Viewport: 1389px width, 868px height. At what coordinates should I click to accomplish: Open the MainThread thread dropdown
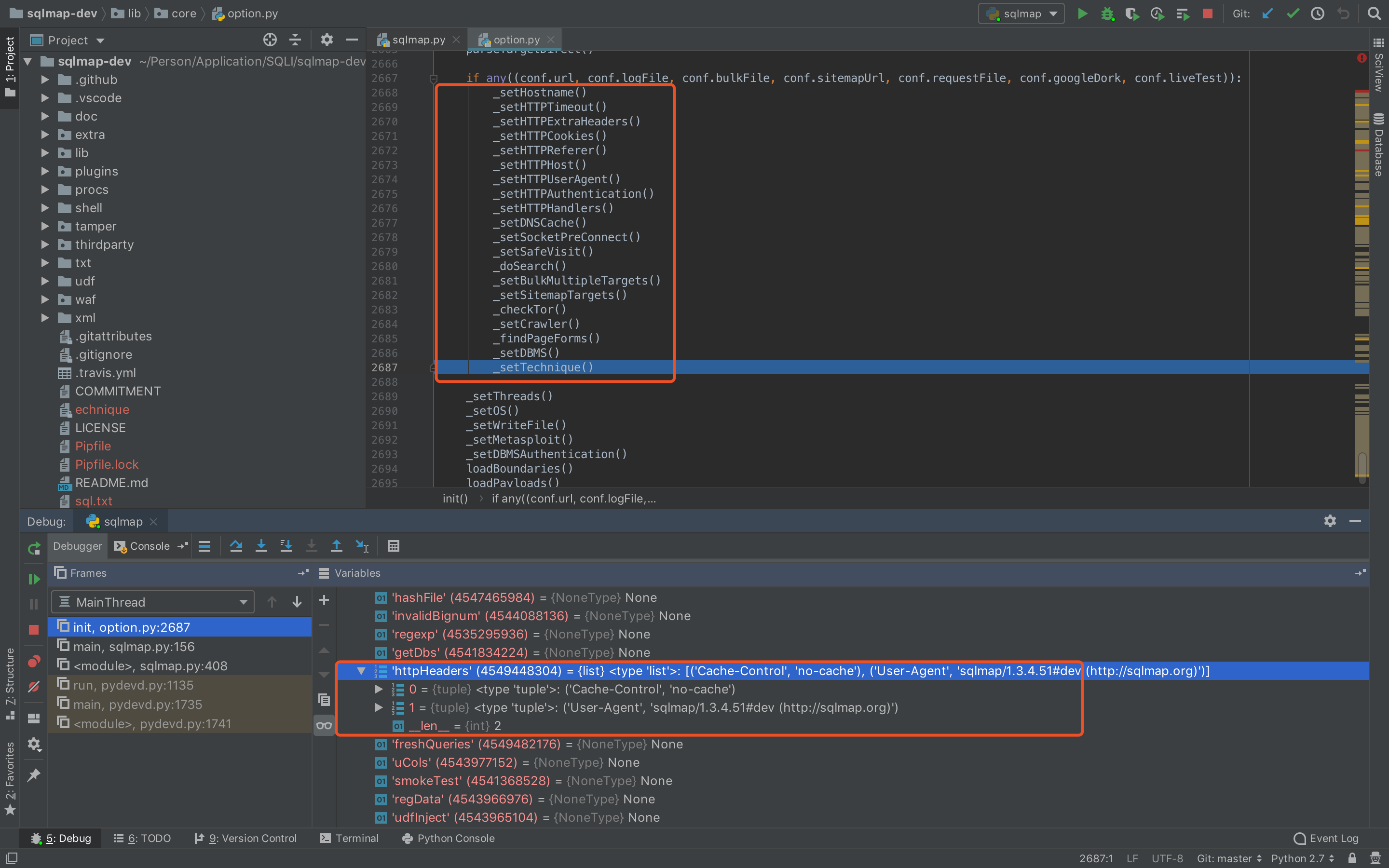point(153,602)
